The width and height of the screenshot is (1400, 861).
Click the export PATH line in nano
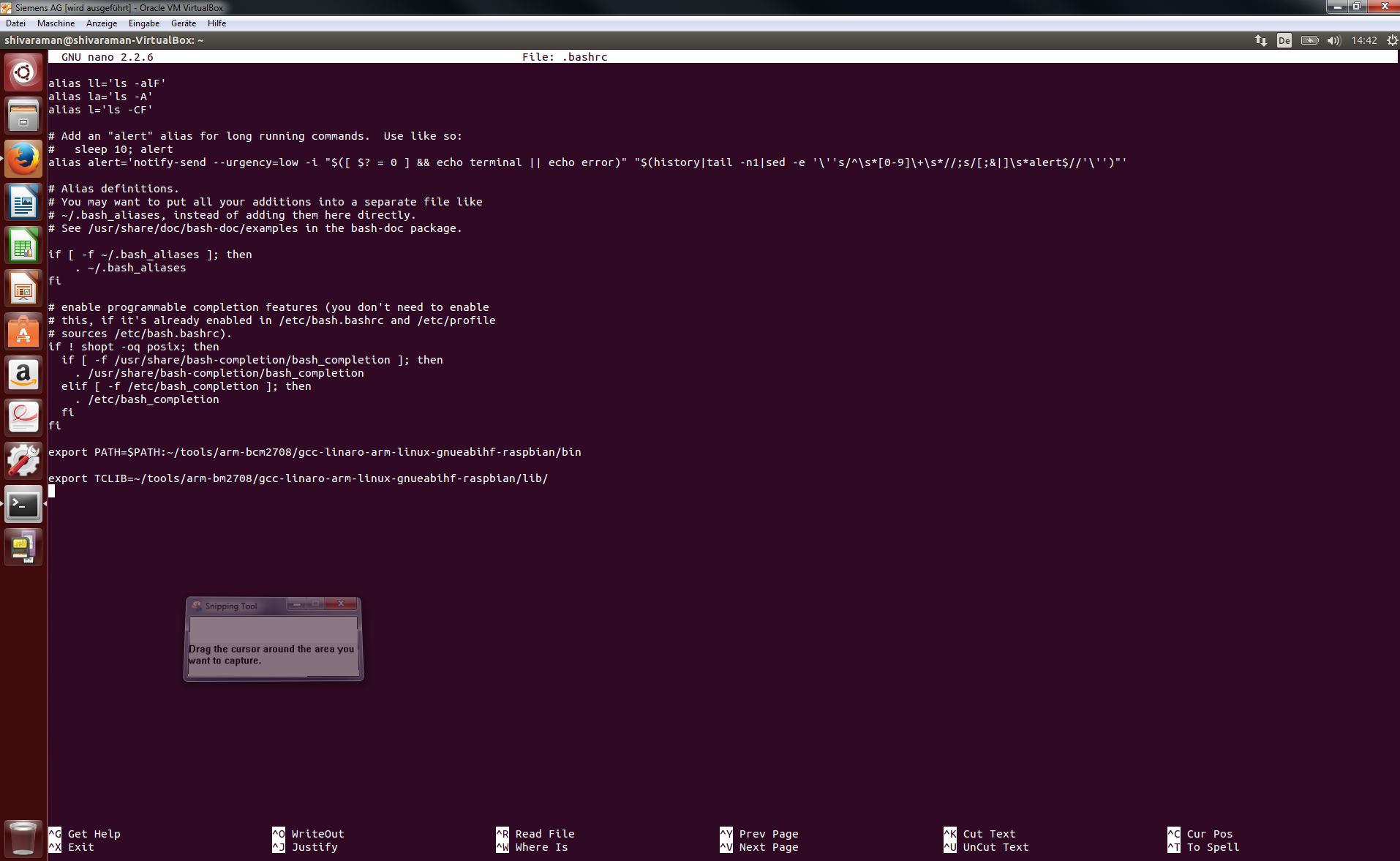click(x=315, y=452)
